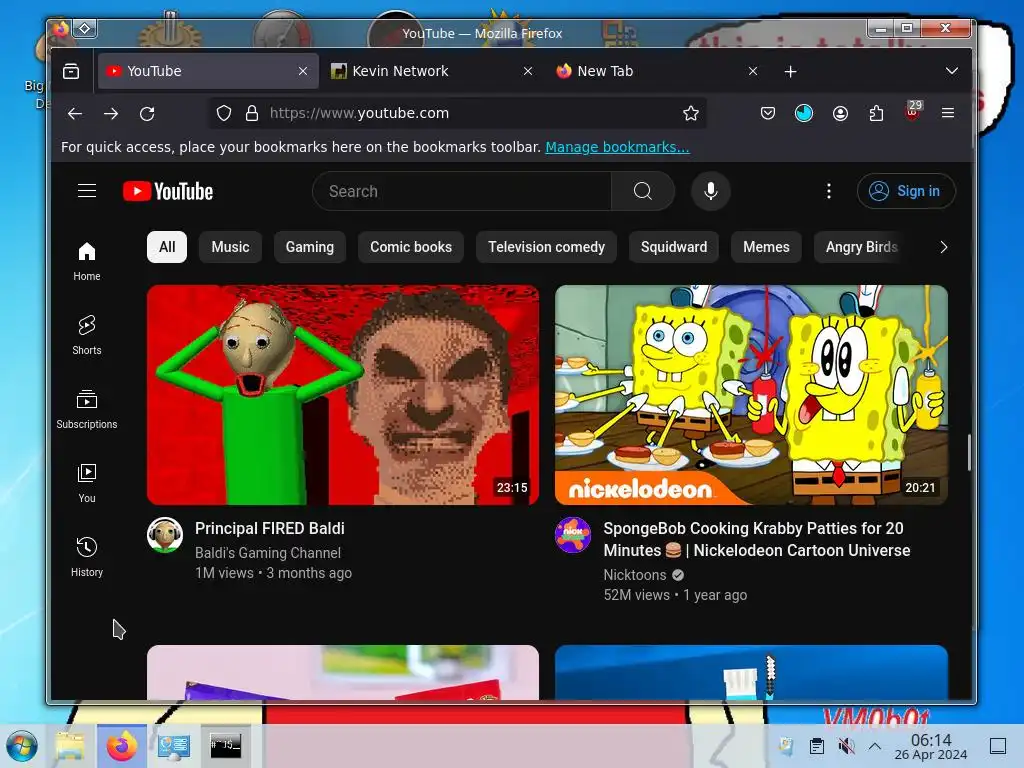Open Subscriptions from the sidebar
Screen dimensions: 1024x768
point(87,409)
